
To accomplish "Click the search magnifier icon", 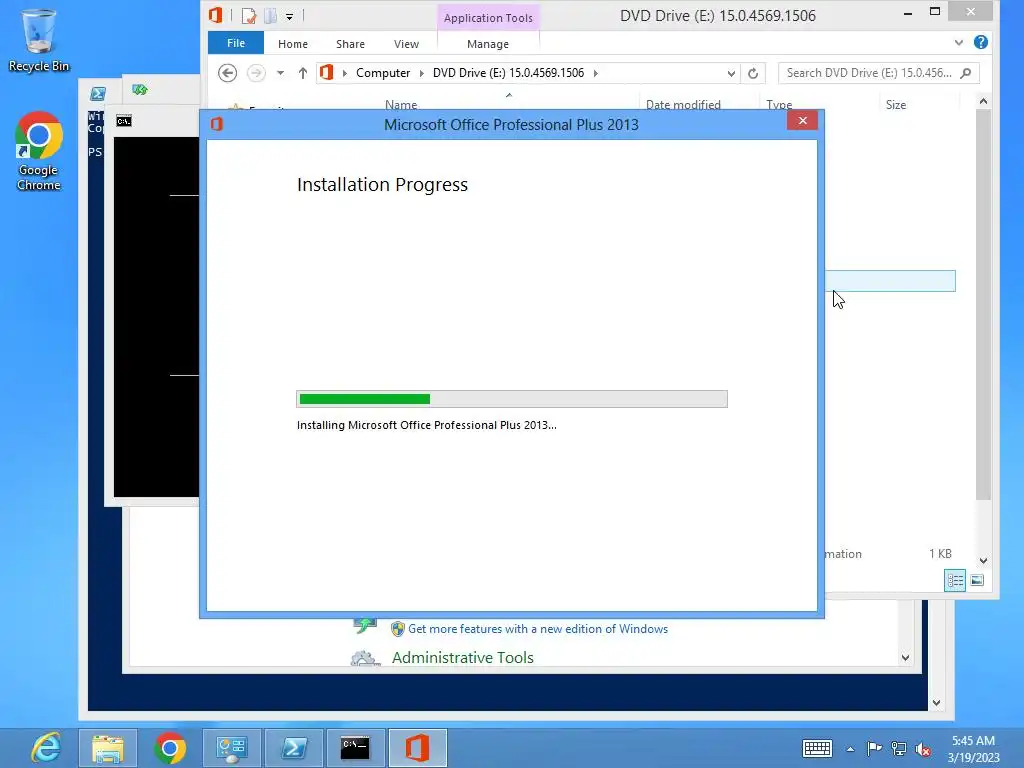I will [966, 72].
